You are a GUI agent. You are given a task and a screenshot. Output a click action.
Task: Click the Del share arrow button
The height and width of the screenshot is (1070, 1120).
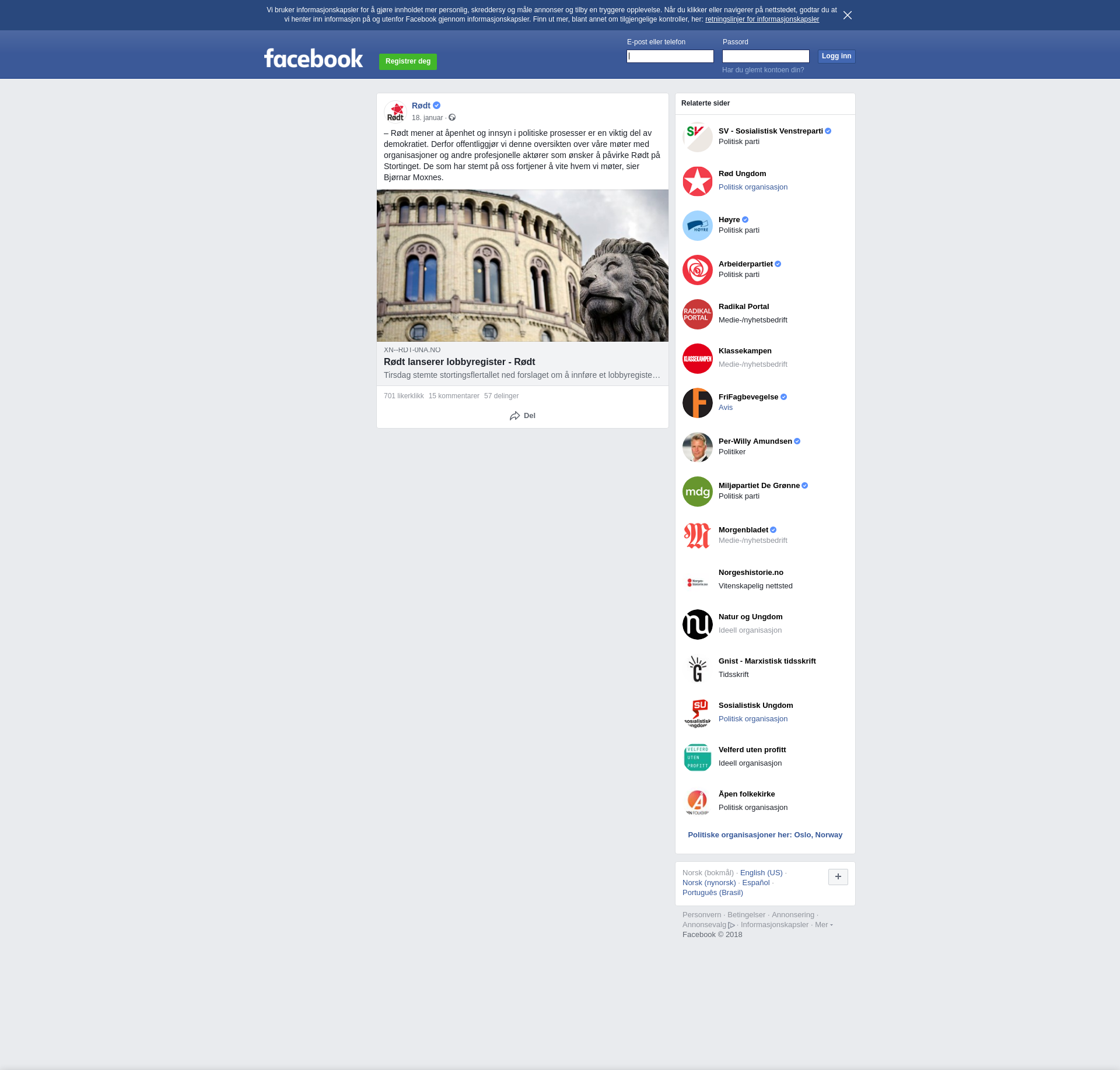[x=523, y=416]
